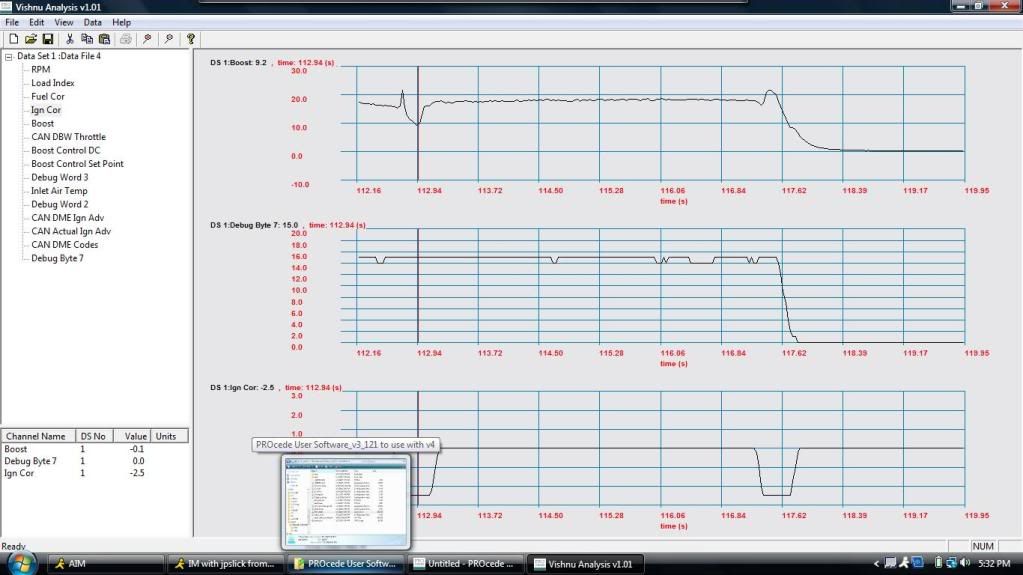The image size is (1023, 575).
Task: Open the File menu
Action: [12, 22]
